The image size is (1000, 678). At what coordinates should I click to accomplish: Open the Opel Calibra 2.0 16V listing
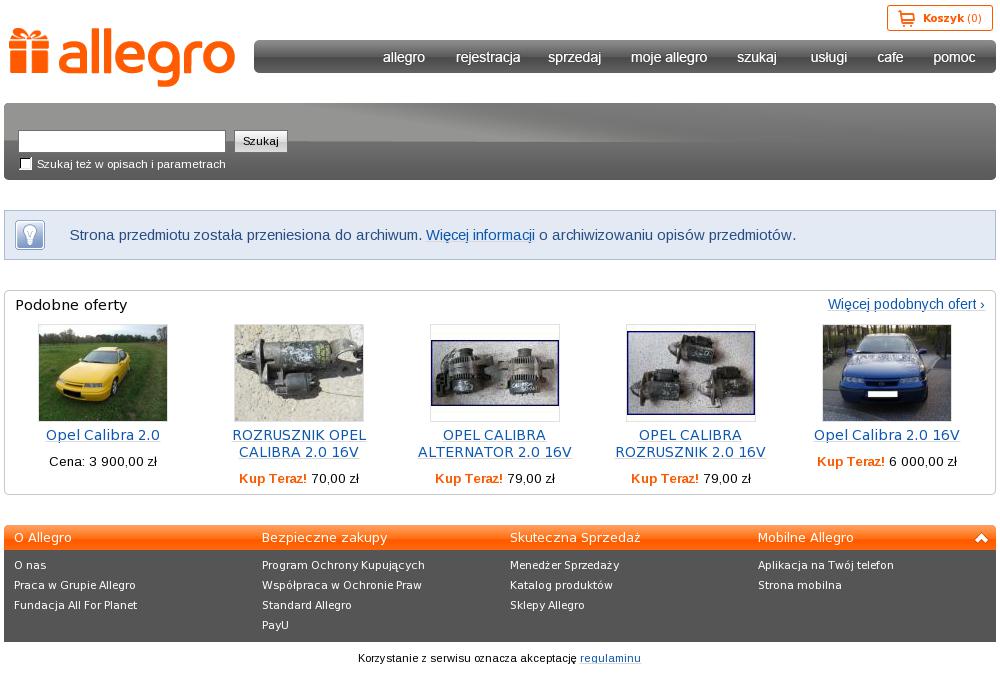(x=886, y=435)
